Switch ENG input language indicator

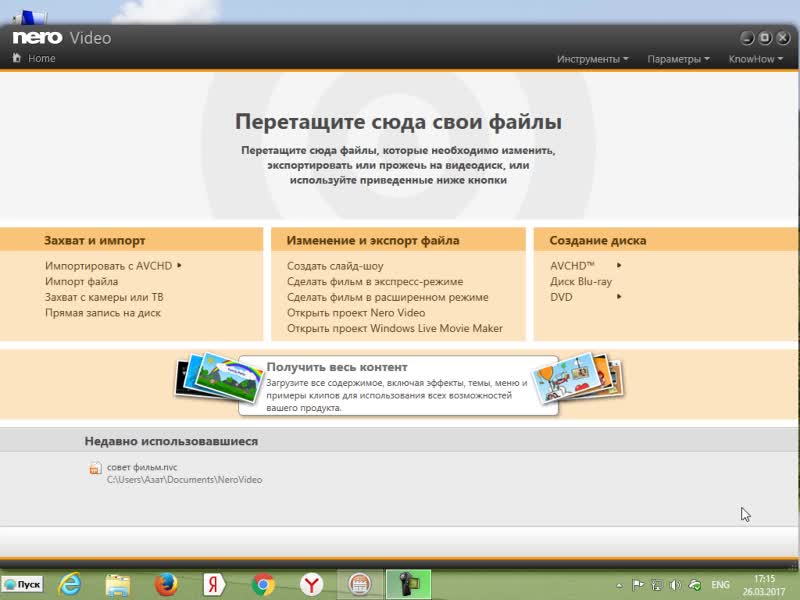720,585
